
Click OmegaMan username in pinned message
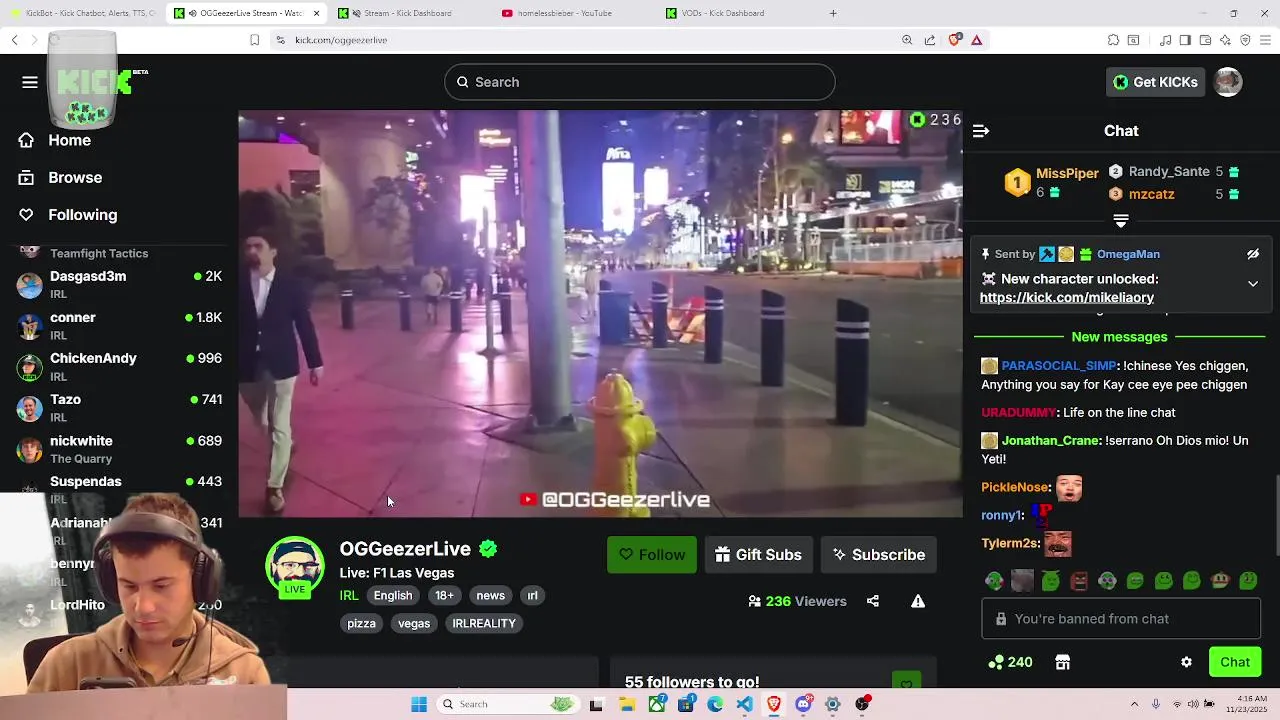pos(1128,254)
